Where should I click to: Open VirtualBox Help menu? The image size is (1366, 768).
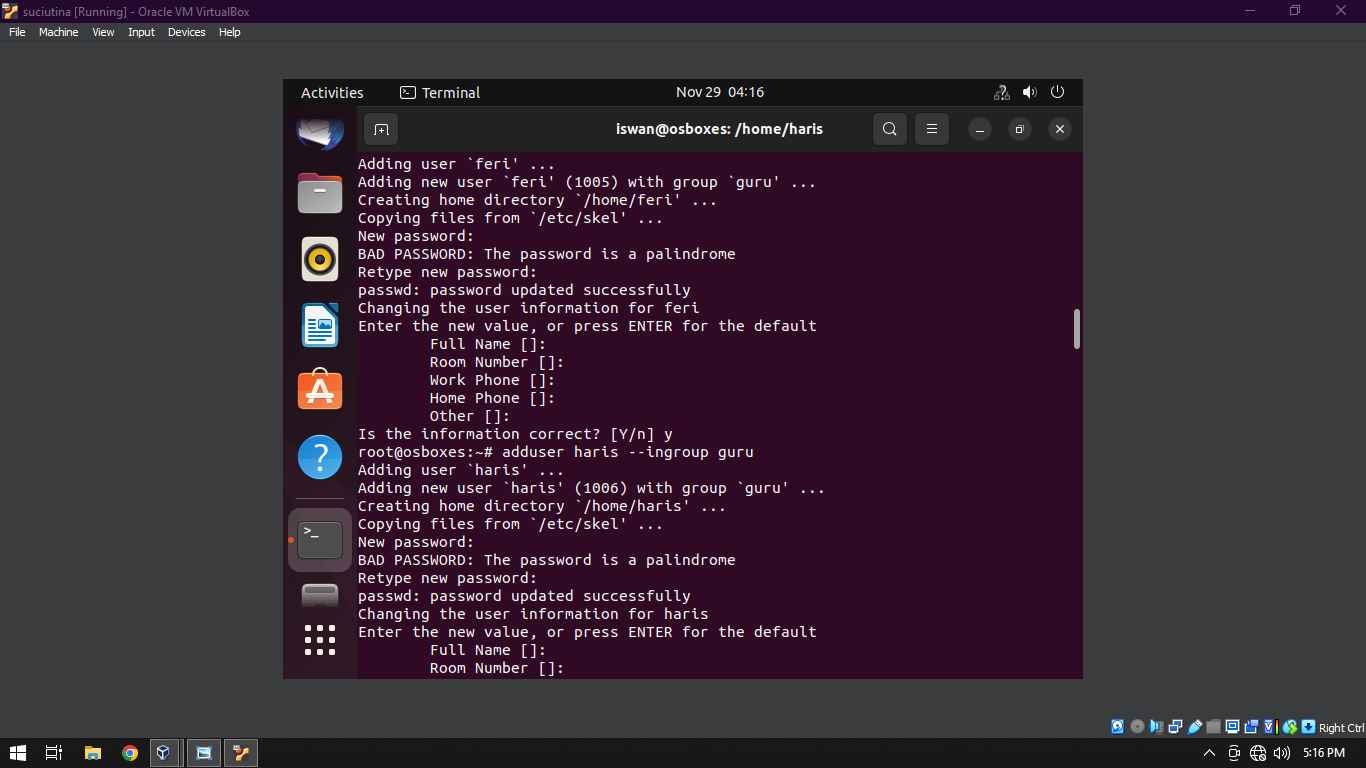pyautogui.click(x=229, y=32)
